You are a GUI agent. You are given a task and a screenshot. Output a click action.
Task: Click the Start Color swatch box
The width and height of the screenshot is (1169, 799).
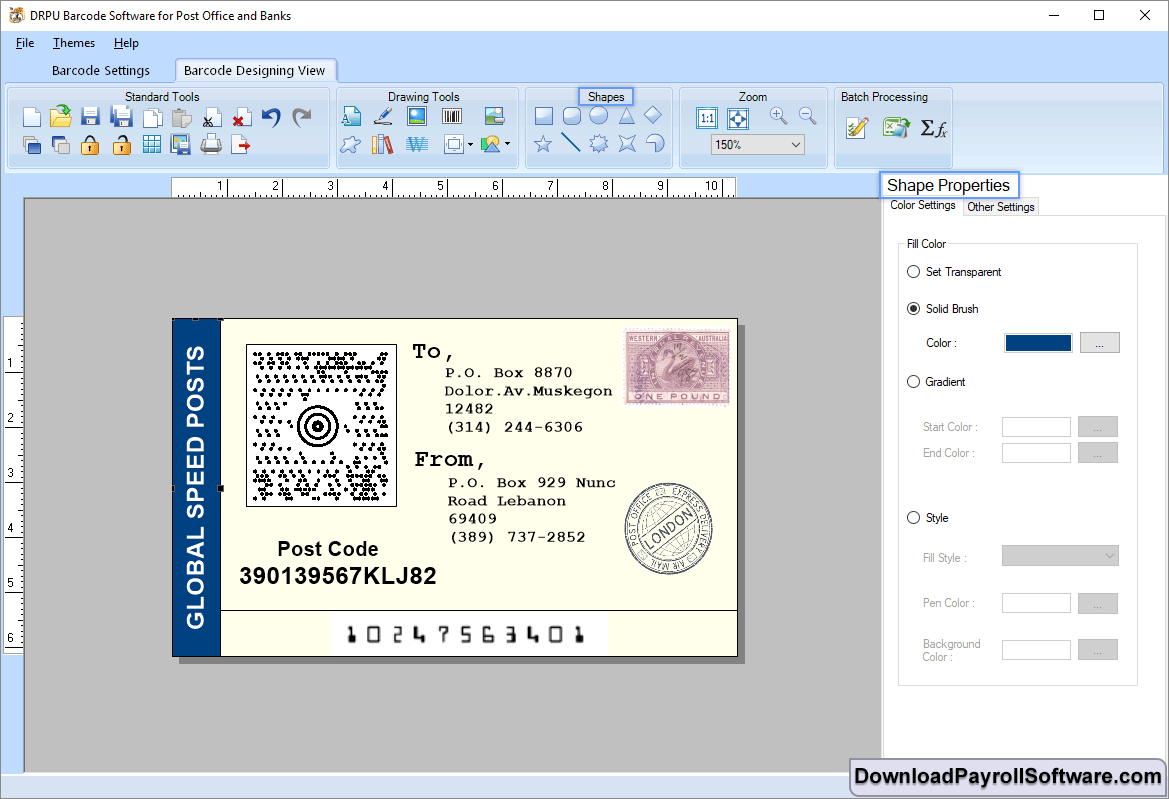(1036, 427)
